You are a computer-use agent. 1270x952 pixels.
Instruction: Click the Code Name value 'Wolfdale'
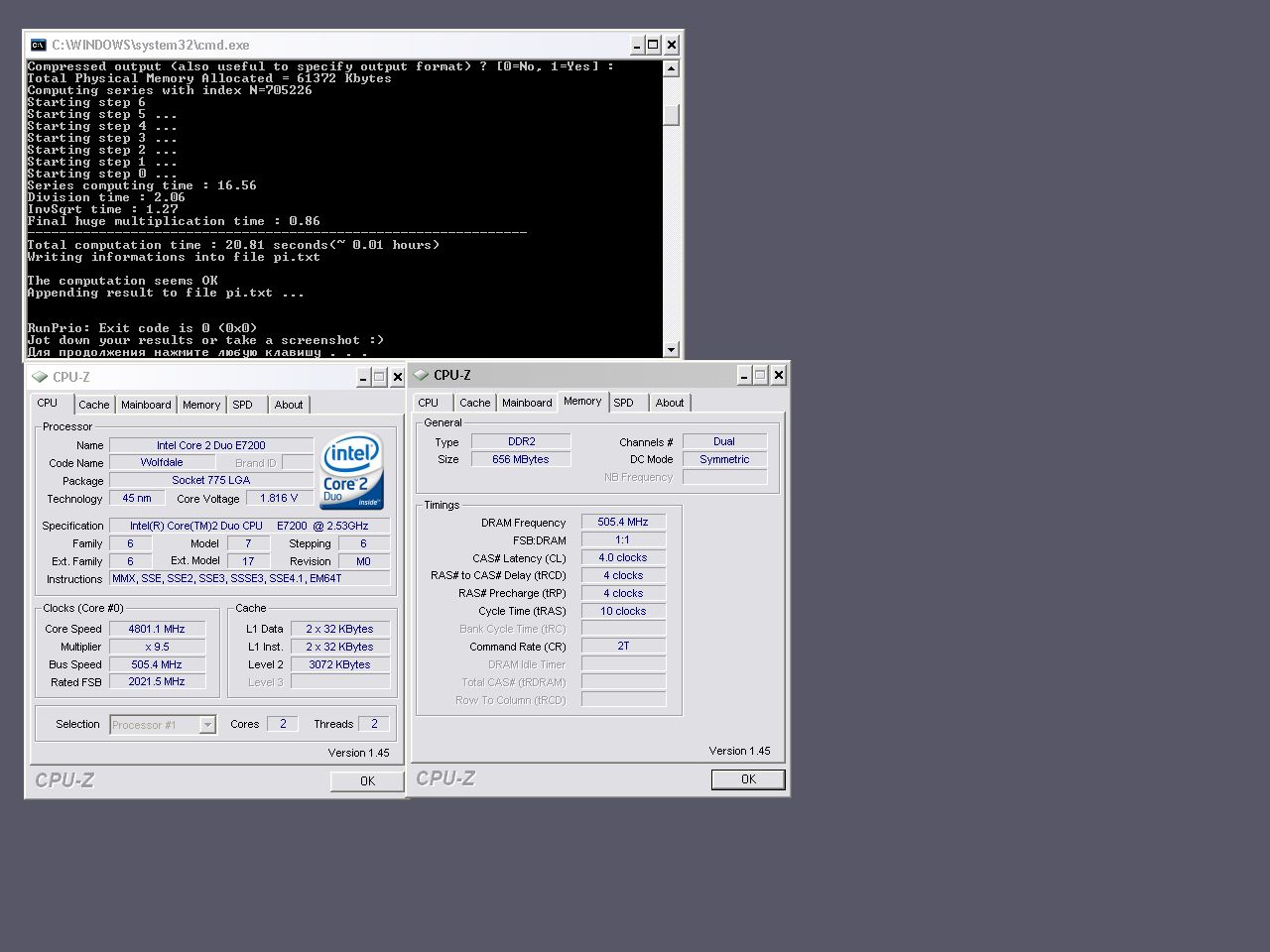(162, 462)
